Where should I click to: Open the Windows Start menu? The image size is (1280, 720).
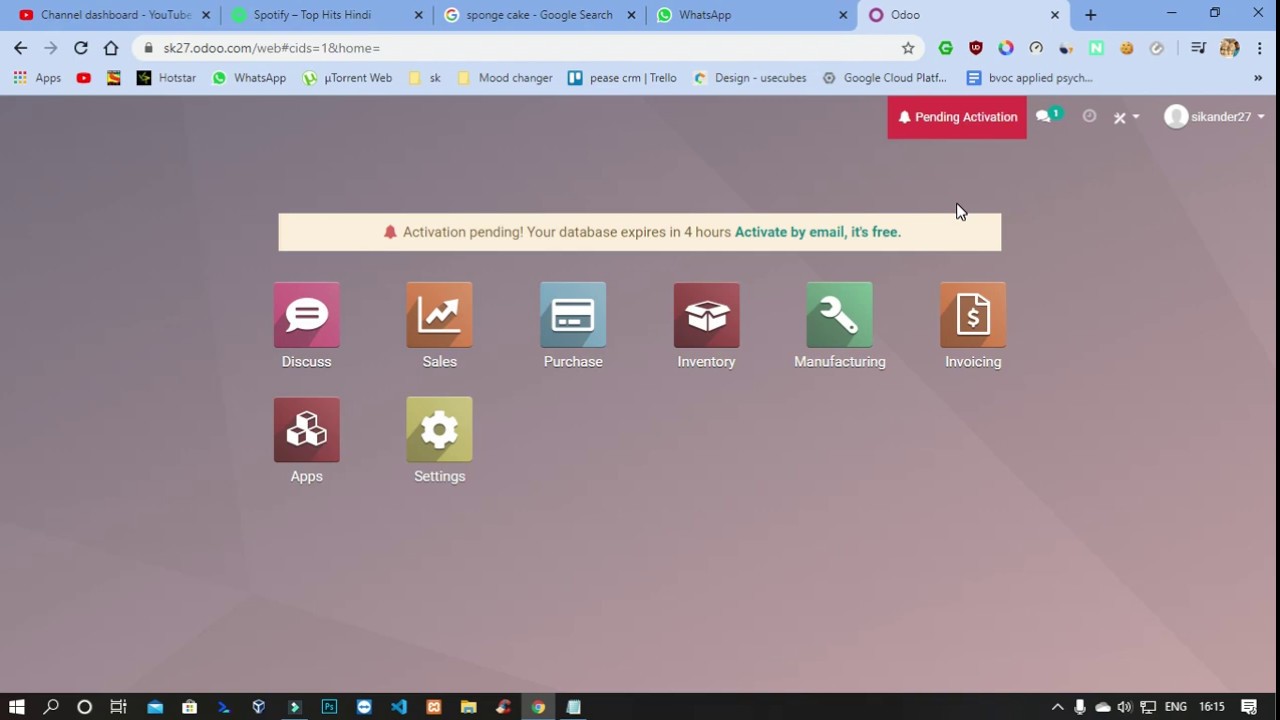(x=16, y=707)
